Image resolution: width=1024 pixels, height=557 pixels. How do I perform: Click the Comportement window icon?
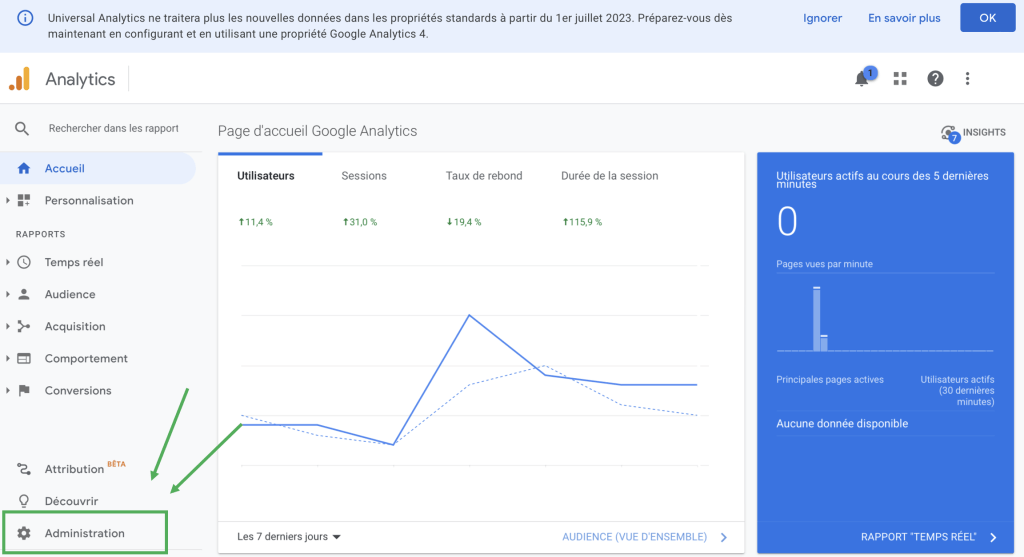(24, 358)
